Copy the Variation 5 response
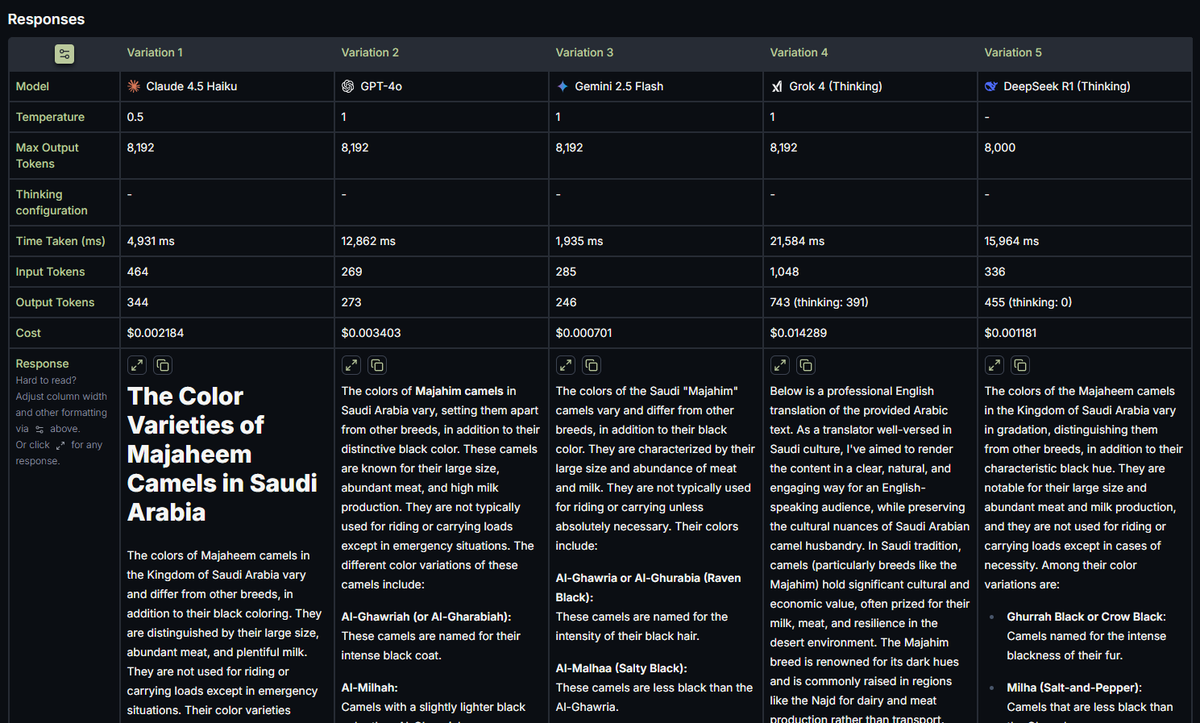 pos(1020,365)
